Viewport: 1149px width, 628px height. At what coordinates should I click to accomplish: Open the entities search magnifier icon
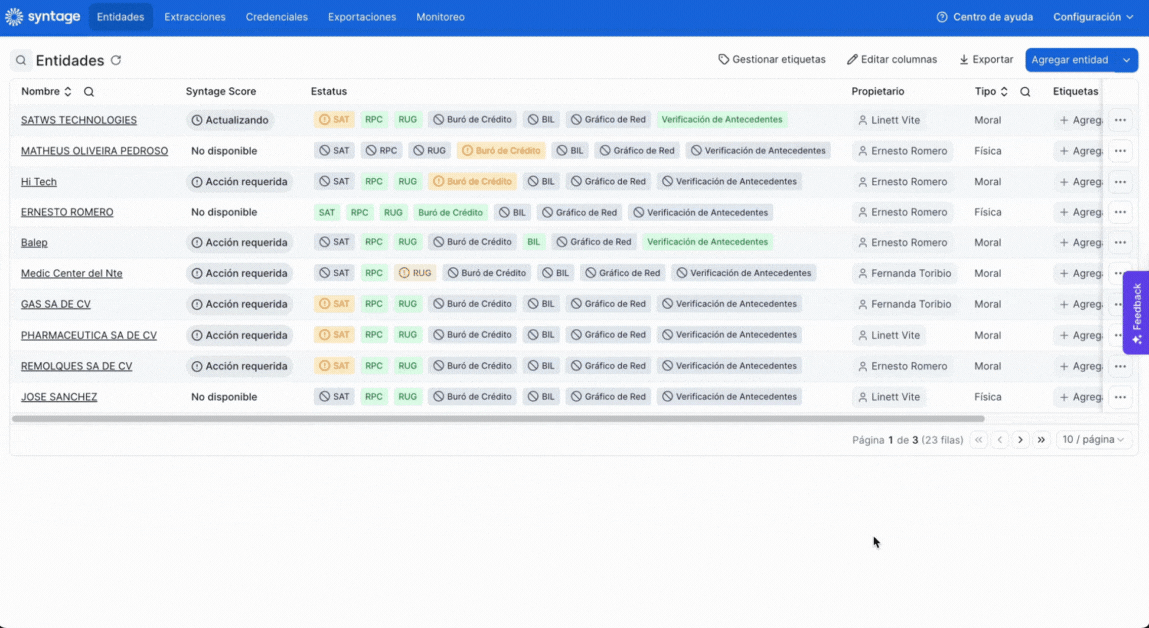21,60
